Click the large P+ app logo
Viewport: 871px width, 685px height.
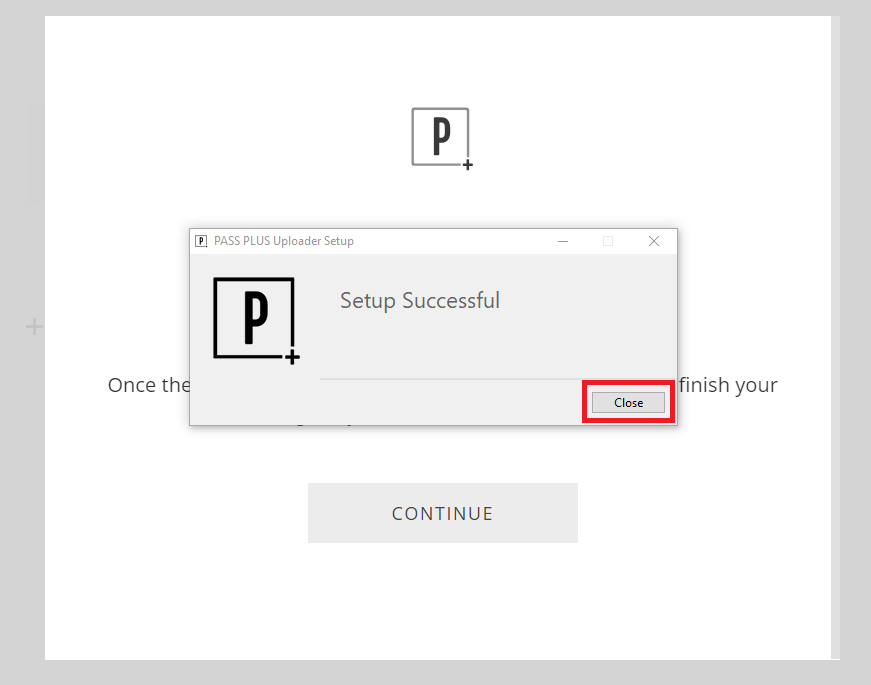coord(440,137)
